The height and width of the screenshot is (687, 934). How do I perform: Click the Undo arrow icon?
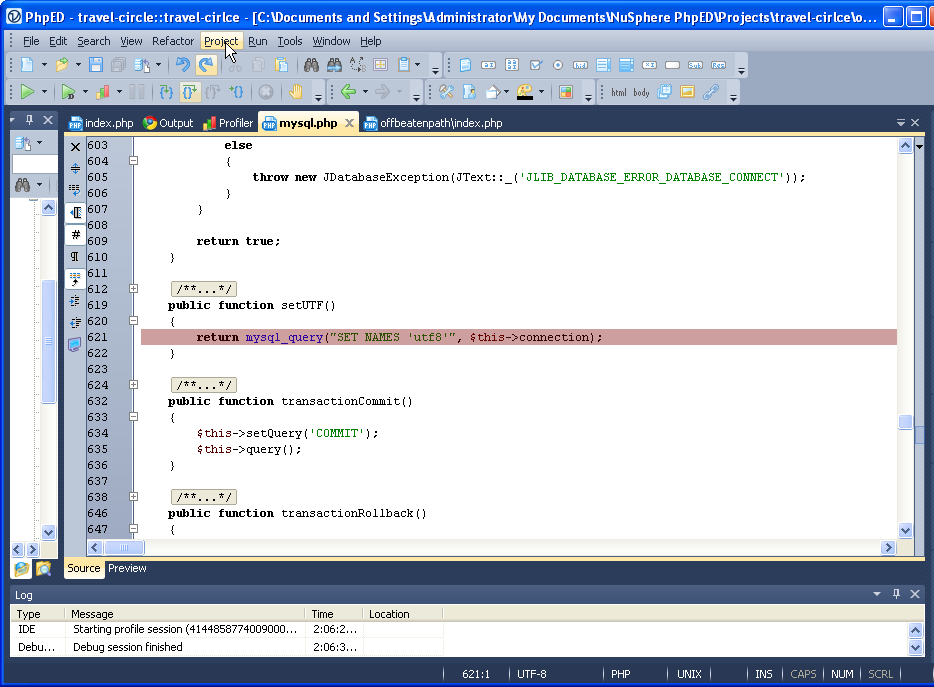click(x=182, y=65)
